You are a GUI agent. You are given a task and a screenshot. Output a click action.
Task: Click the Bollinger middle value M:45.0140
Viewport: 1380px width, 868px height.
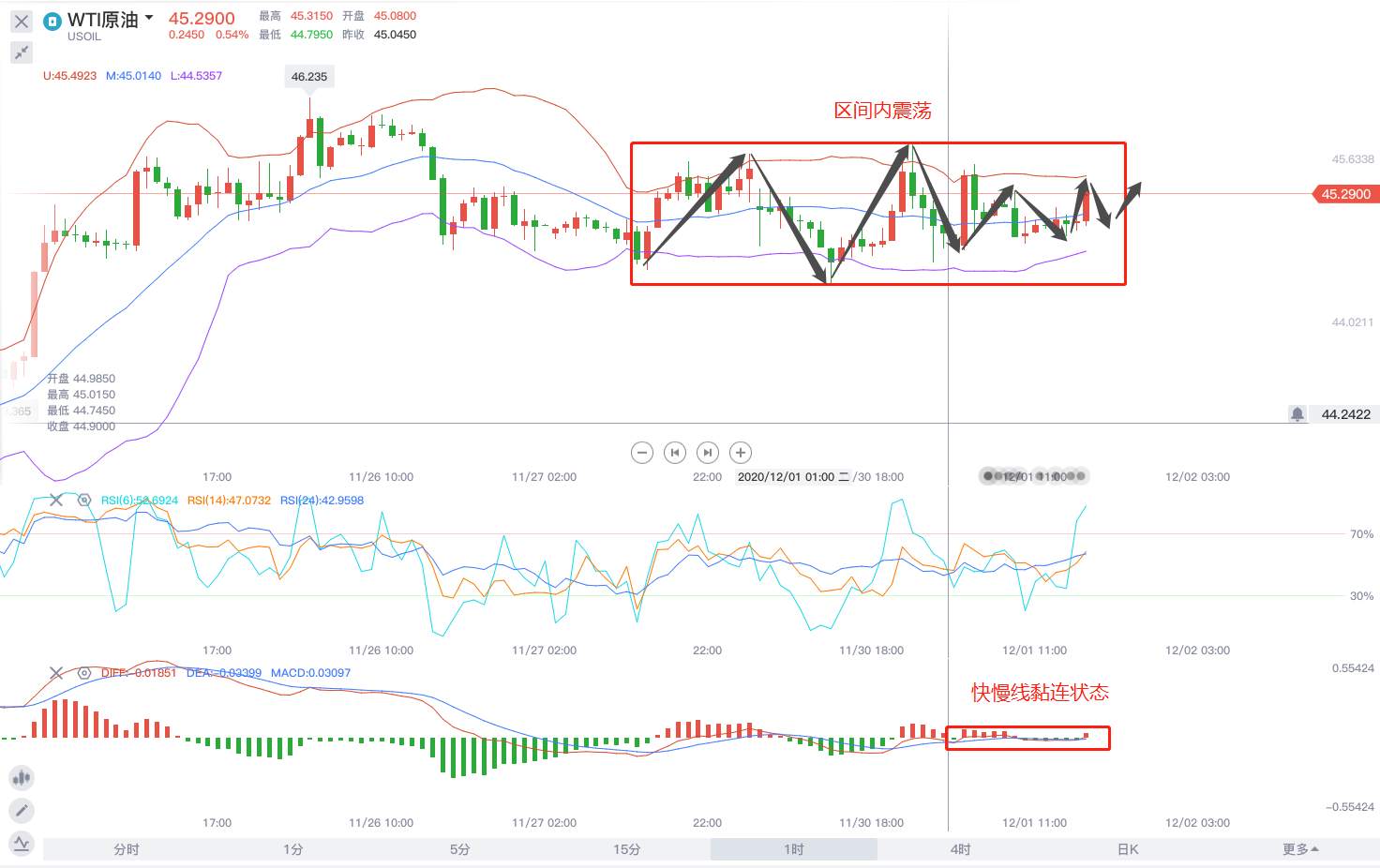click(x=133, y=76)
